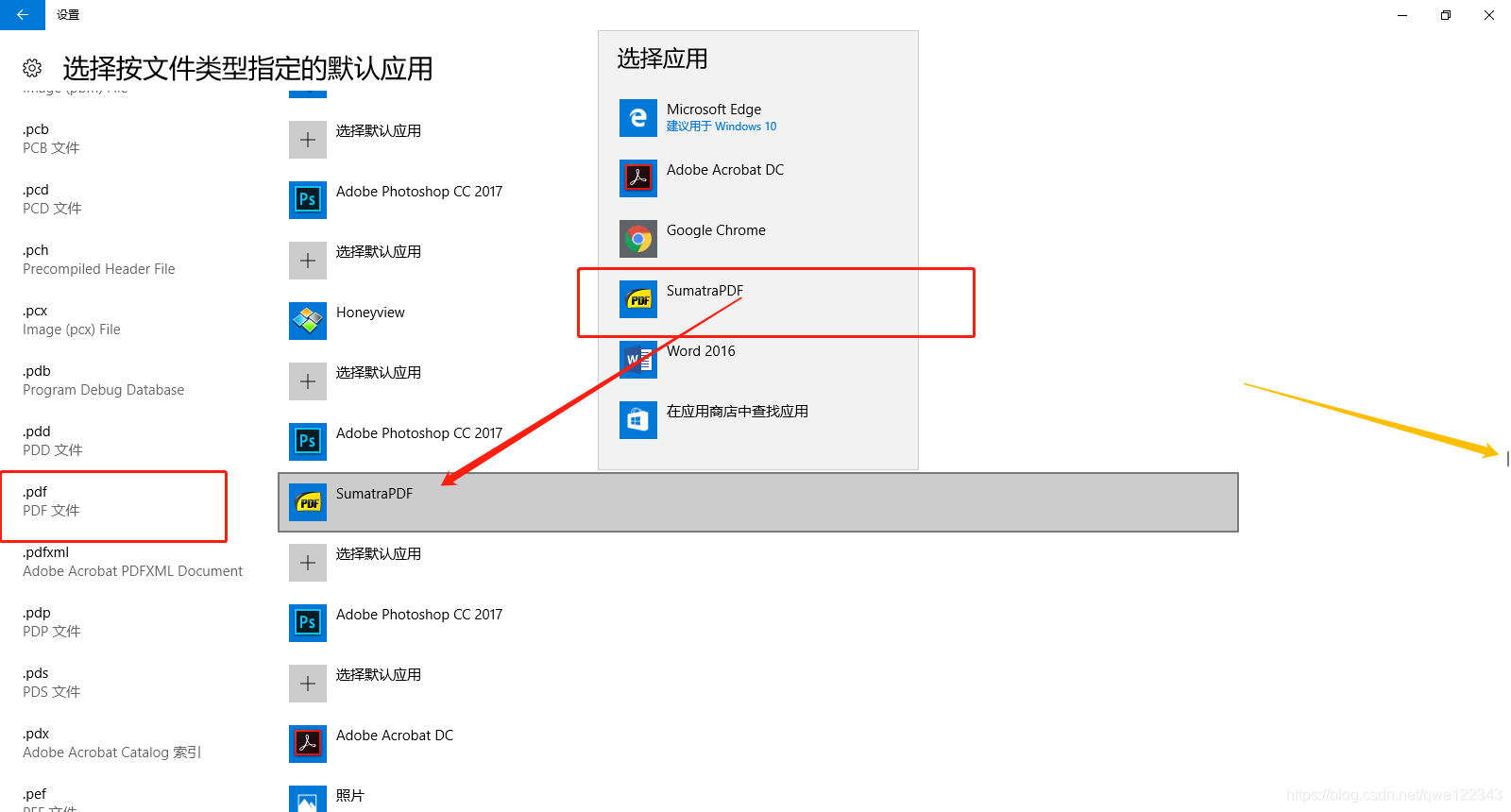Viewport: 1511px width, 812px height.
Task: Click the 建议用于 Windows 10 text
Action: [722, 127]
